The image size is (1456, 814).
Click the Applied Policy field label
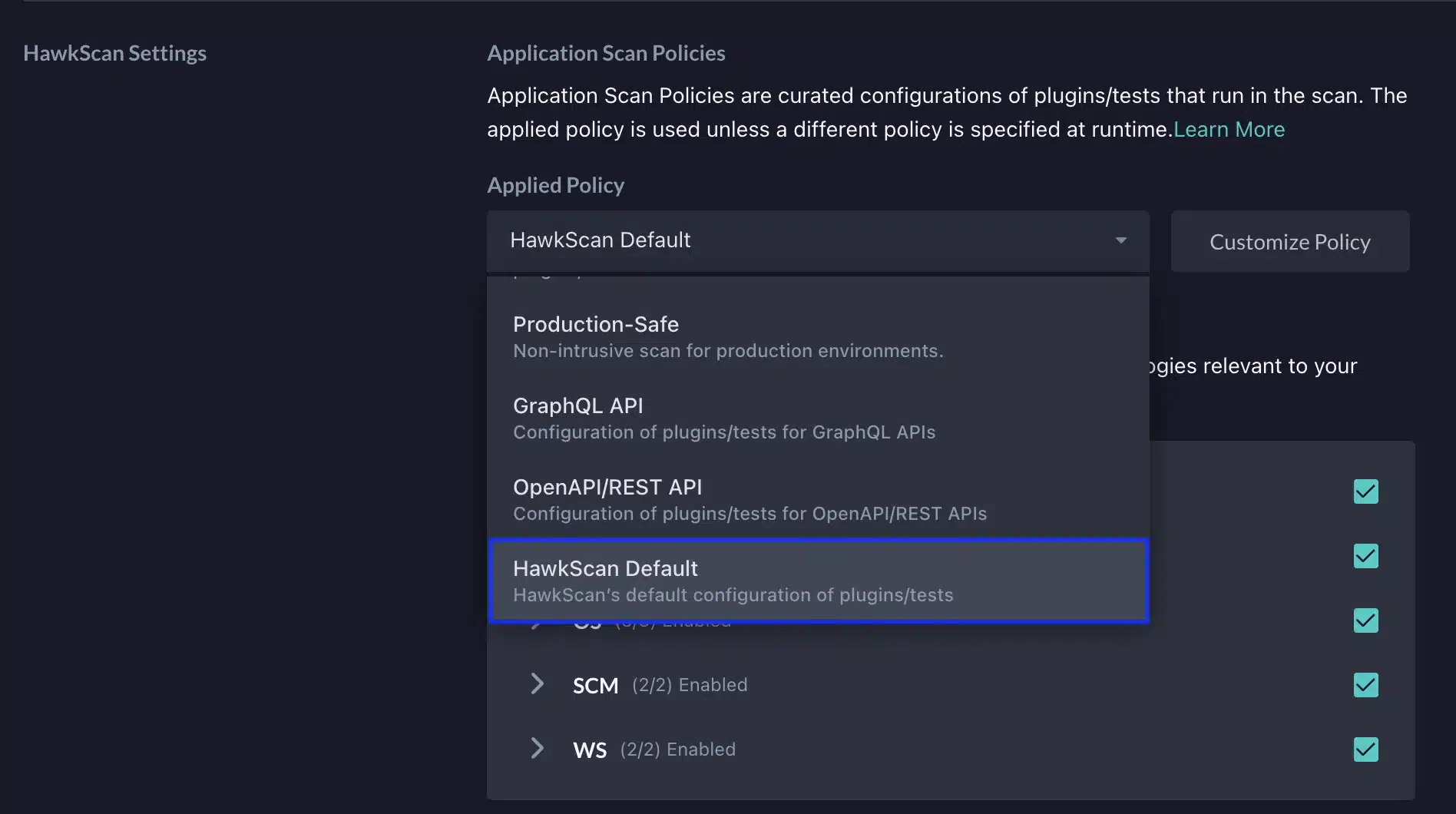555,185
